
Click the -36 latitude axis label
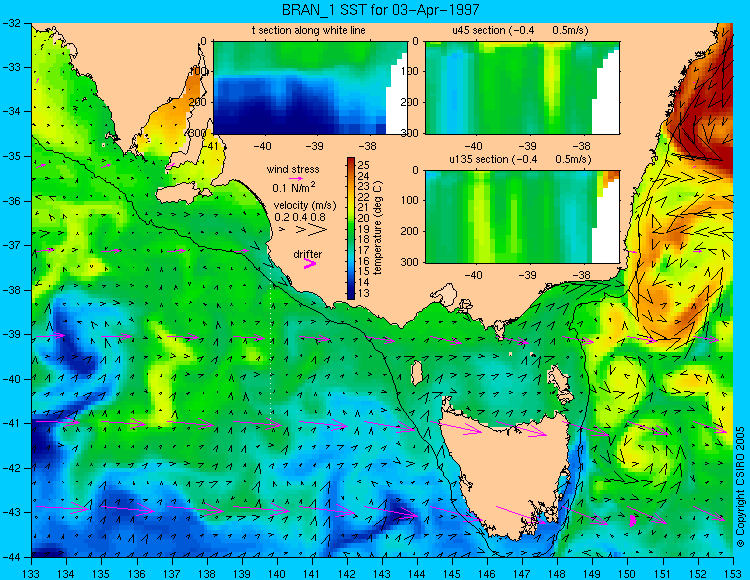click(x=11, y=201)
